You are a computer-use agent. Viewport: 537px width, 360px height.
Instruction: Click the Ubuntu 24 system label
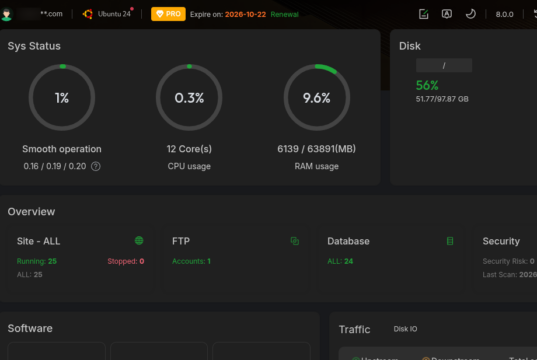click(x=114, y=14)
